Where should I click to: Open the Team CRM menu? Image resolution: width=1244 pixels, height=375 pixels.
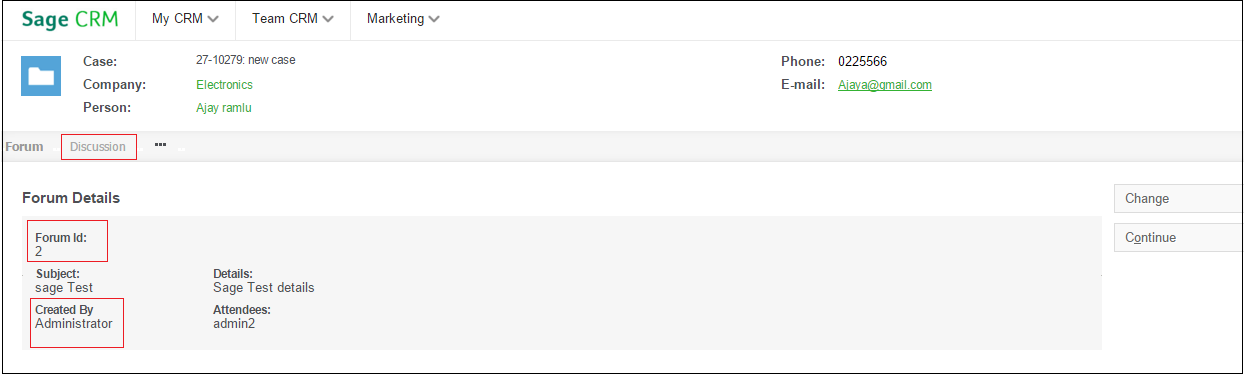coord(293,19)
